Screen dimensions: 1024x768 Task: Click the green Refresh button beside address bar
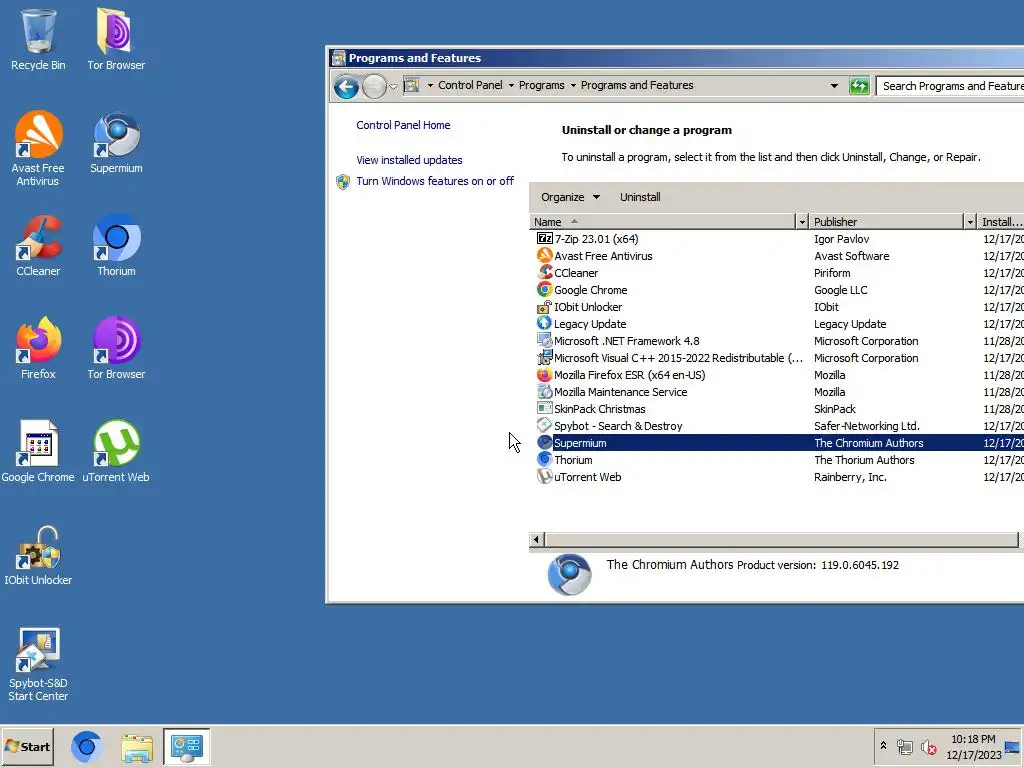click(859, 86)
